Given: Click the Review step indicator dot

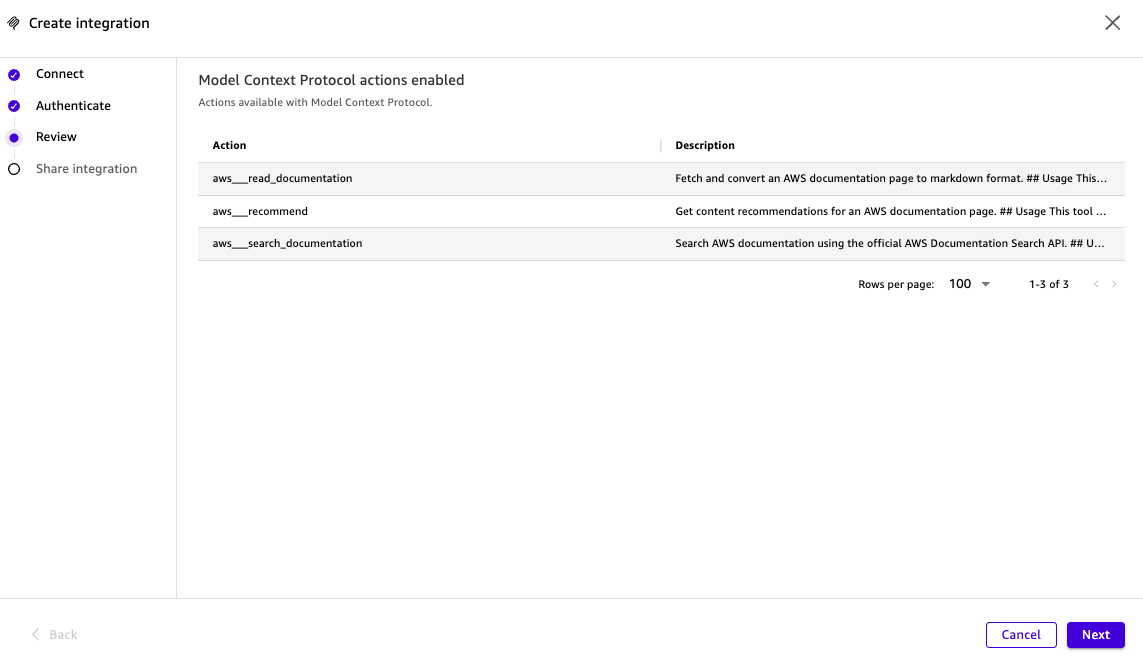Looking at the screenshot, I should coord(14,138).
